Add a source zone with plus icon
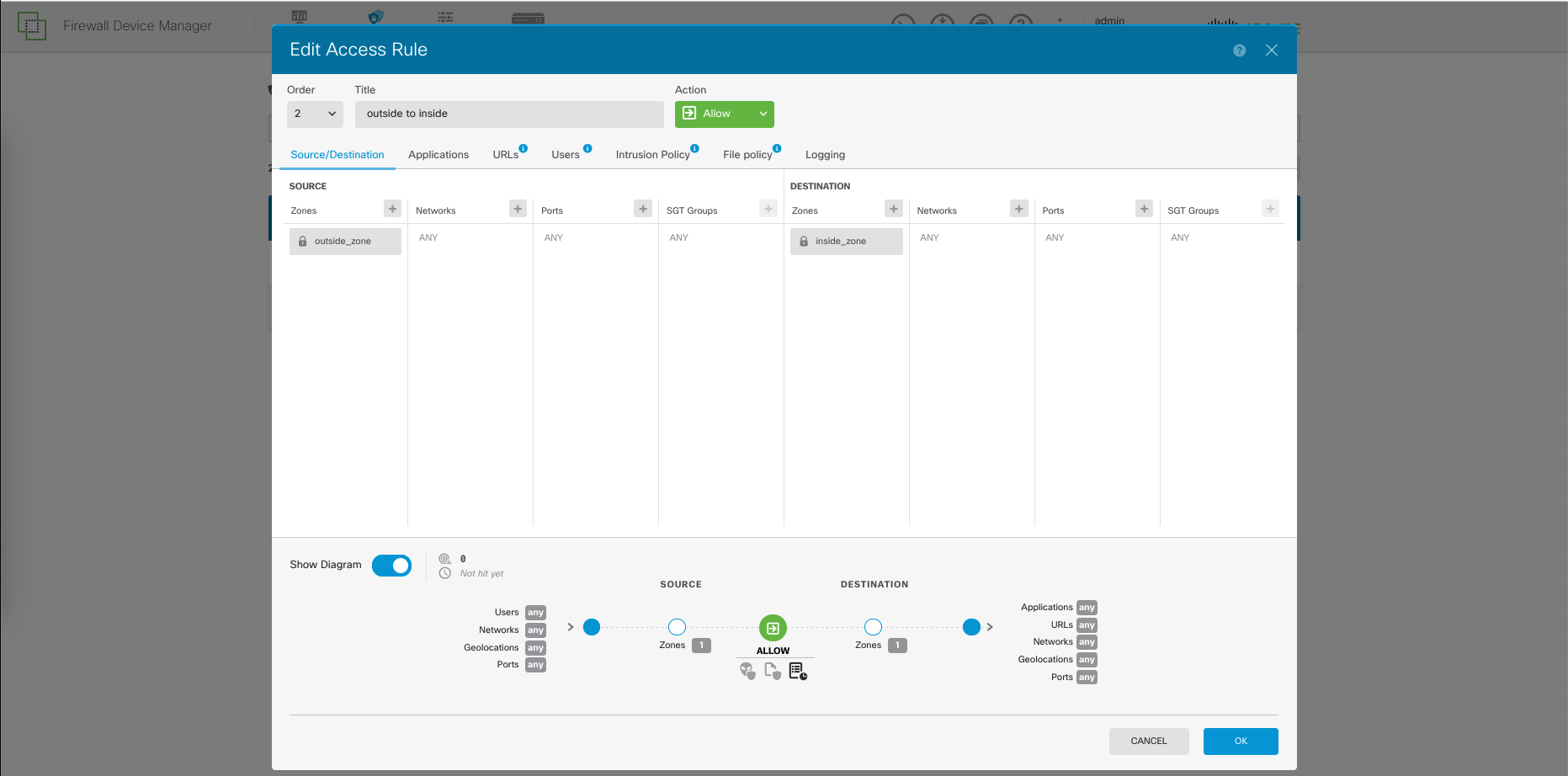The height and width of the screenshot is (776, 1568). 392,209
